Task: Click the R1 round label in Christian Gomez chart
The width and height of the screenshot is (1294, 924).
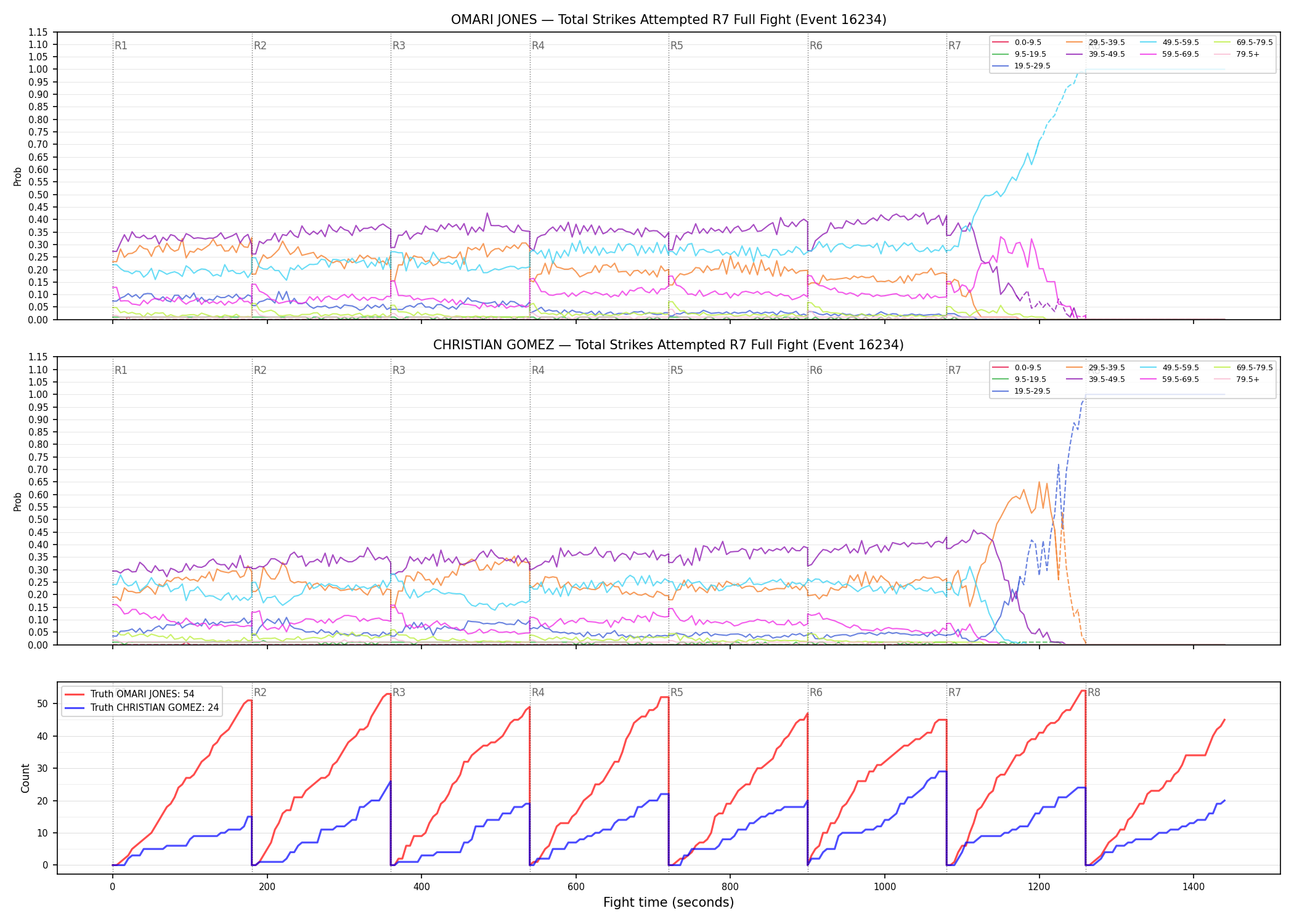Action: coord(121,370)
